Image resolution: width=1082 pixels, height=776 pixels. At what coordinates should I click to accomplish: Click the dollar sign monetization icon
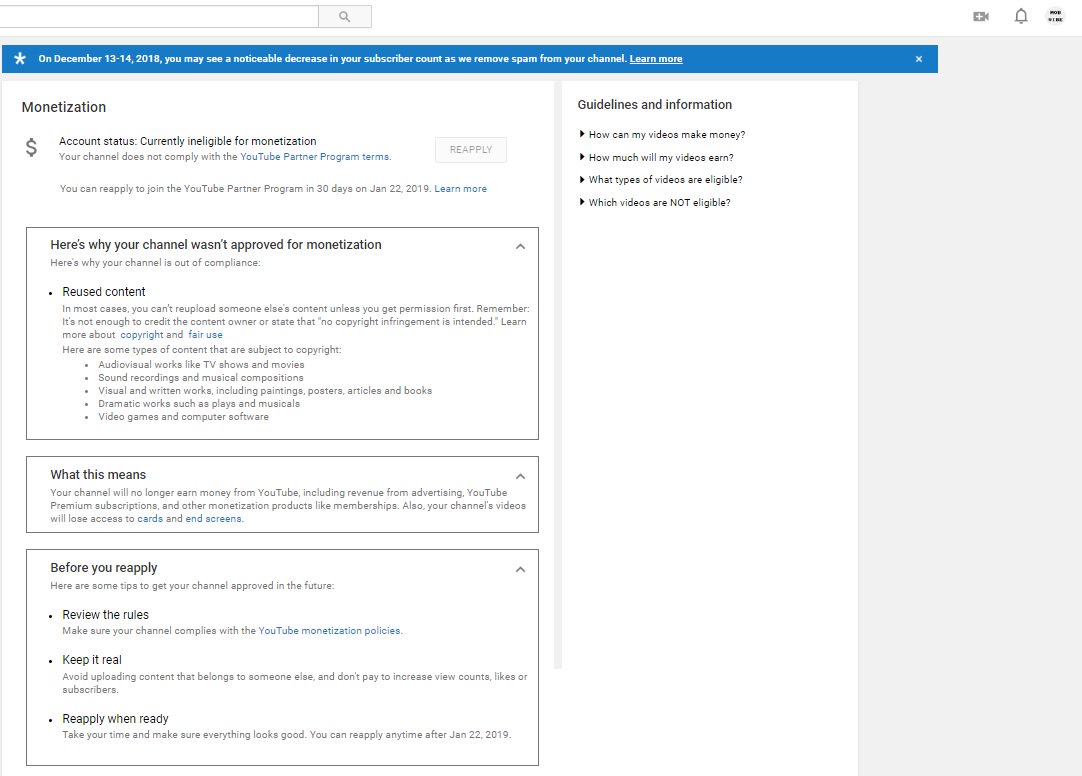(x=31, y=147)
